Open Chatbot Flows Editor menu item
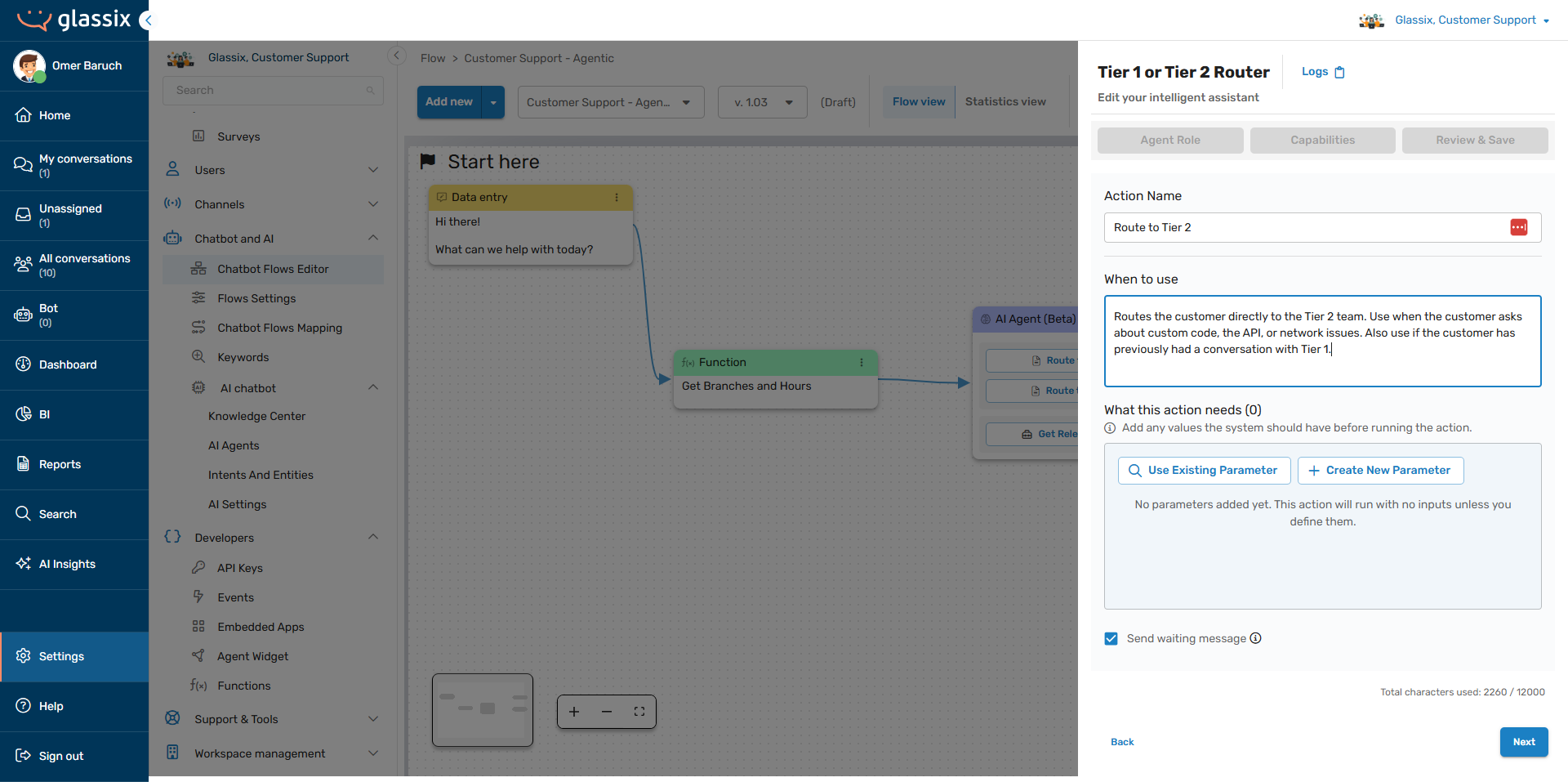 point(273,269)
